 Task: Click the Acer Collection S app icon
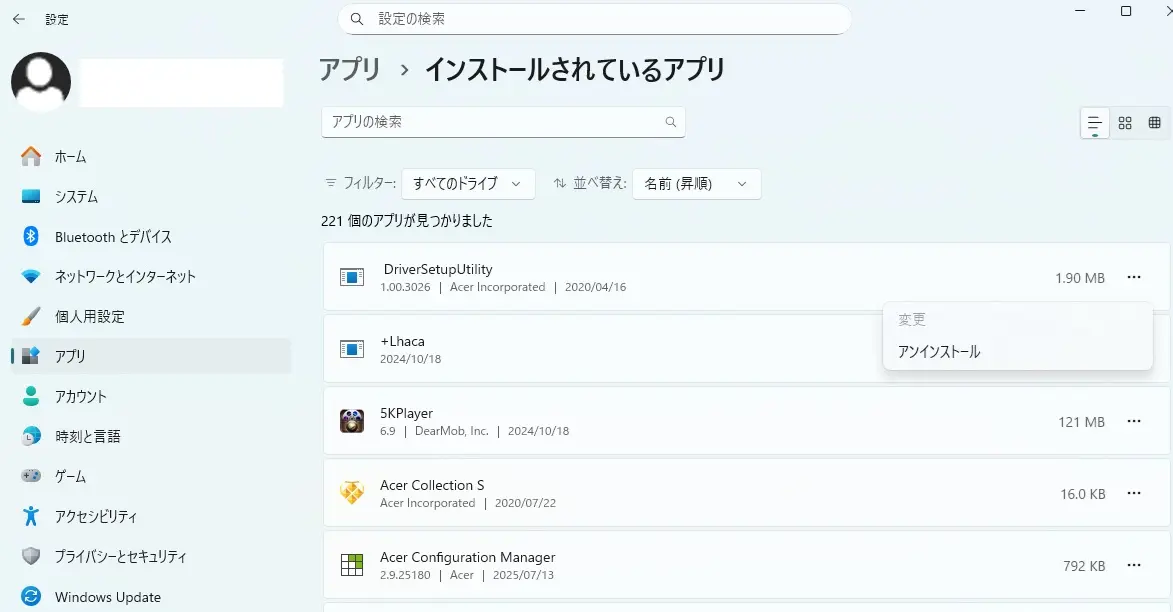[x=352, y=493]
